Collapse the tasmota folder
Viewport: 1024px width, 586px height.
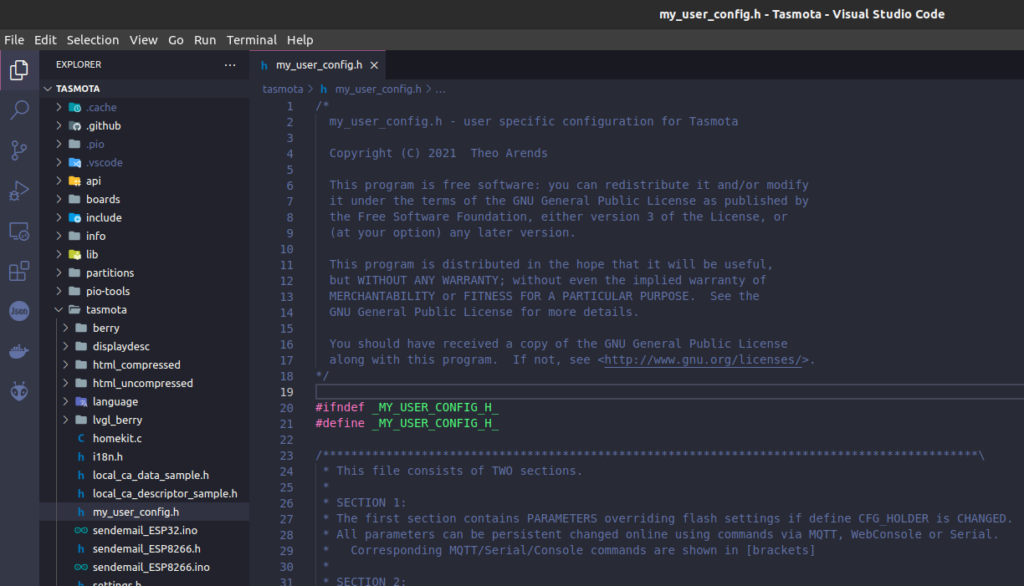point(144,310)
